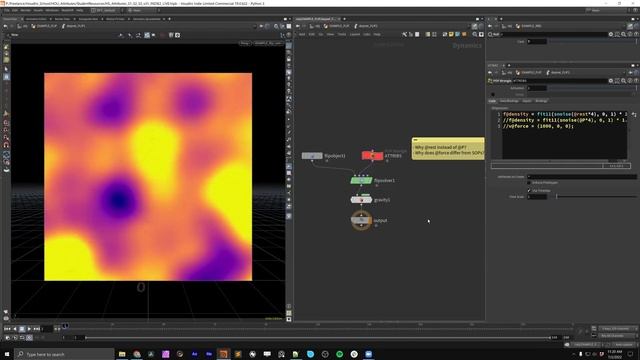Screen dimensions: 640x360
Task: Click the timeline range slider
Action: (318, 338)
